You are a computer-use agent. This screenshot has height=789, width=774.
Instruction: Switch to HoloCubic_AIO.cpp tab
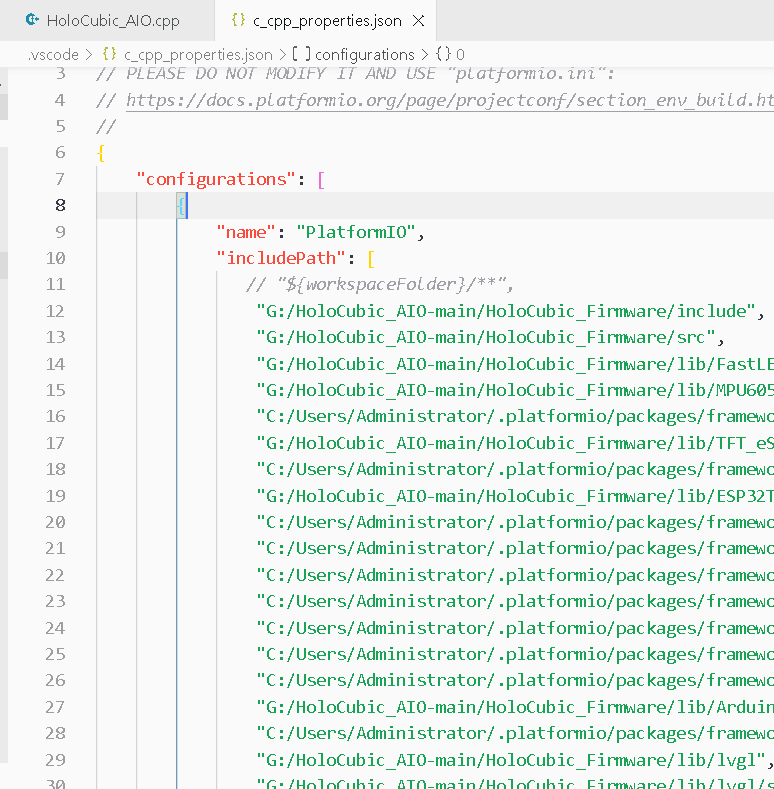(x=107, y=21)
